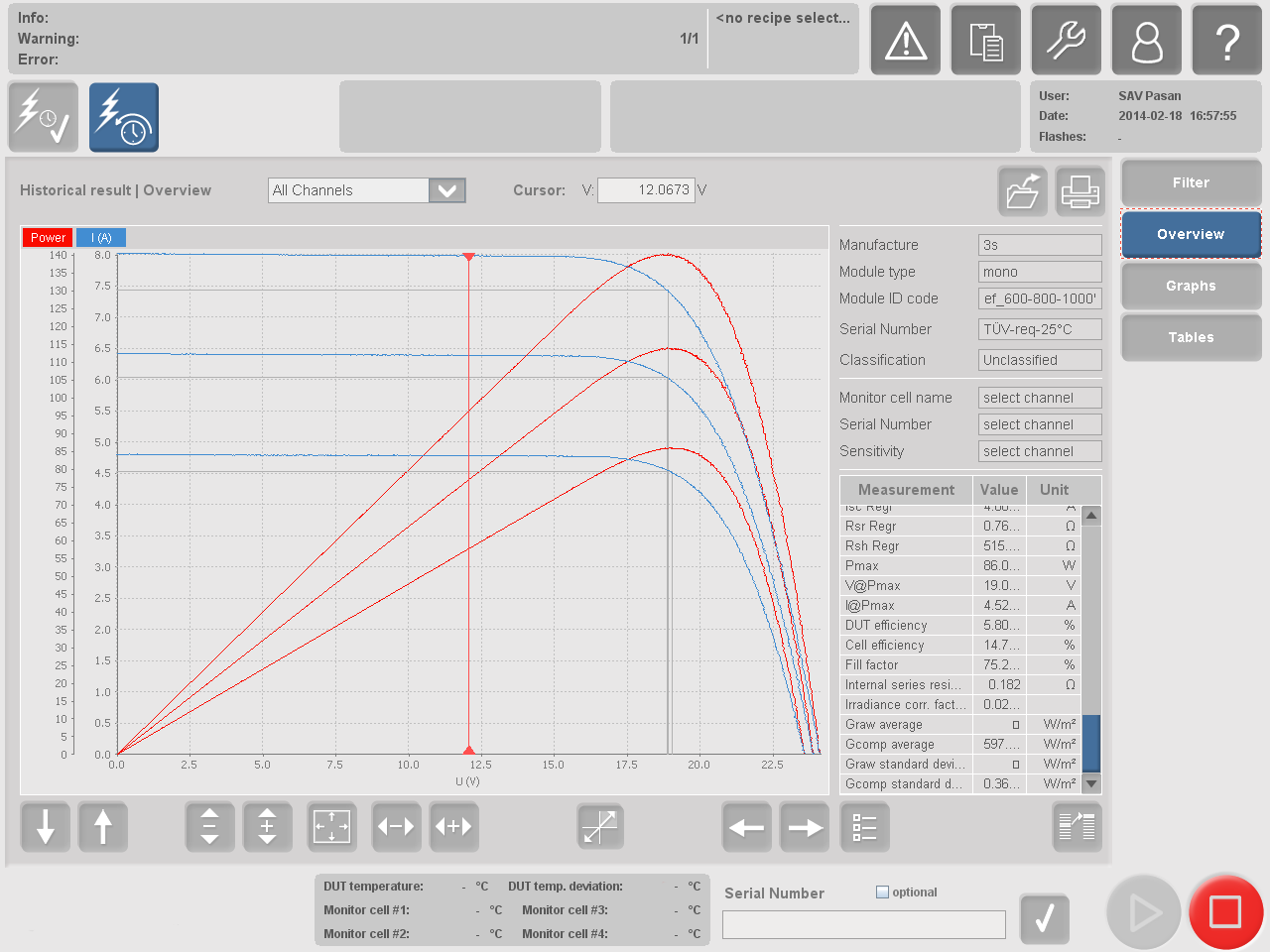
Task: Move down with the down arrow icon
Action: click(x=46, y=826)
